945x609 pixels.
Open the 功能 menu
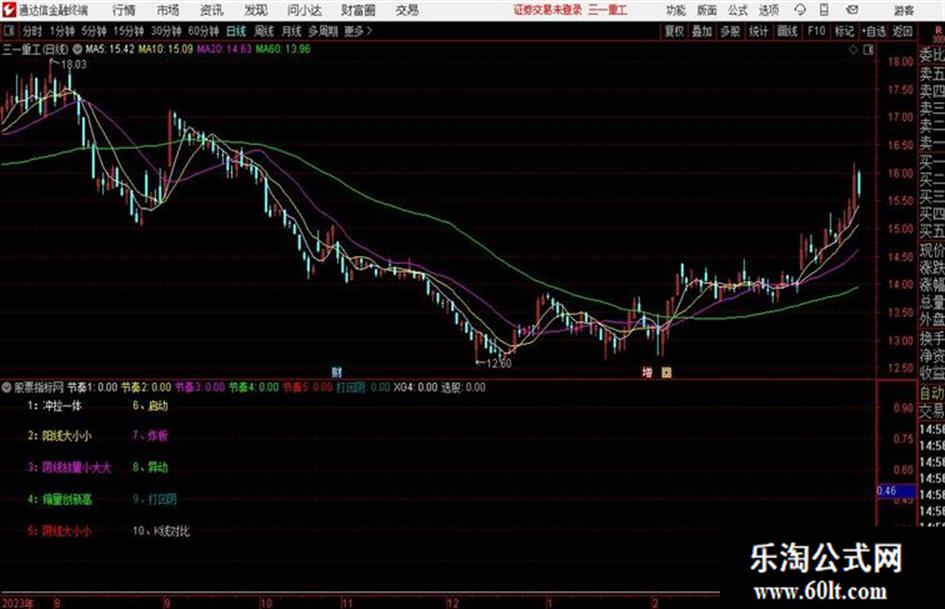(676, 10)
